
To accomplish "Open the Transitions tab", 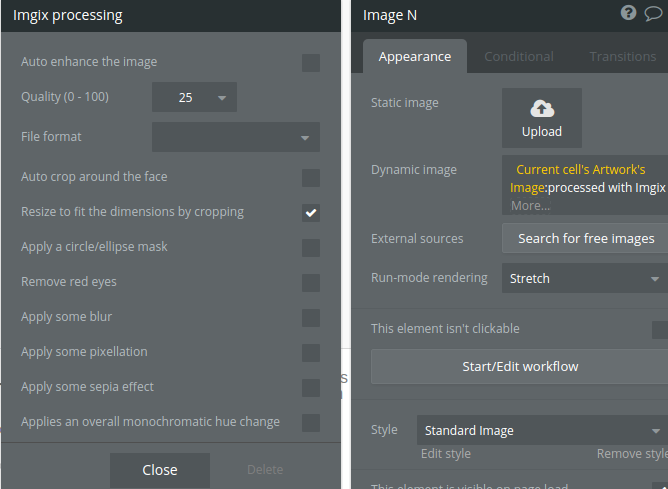I will click(x=622, y=57).
